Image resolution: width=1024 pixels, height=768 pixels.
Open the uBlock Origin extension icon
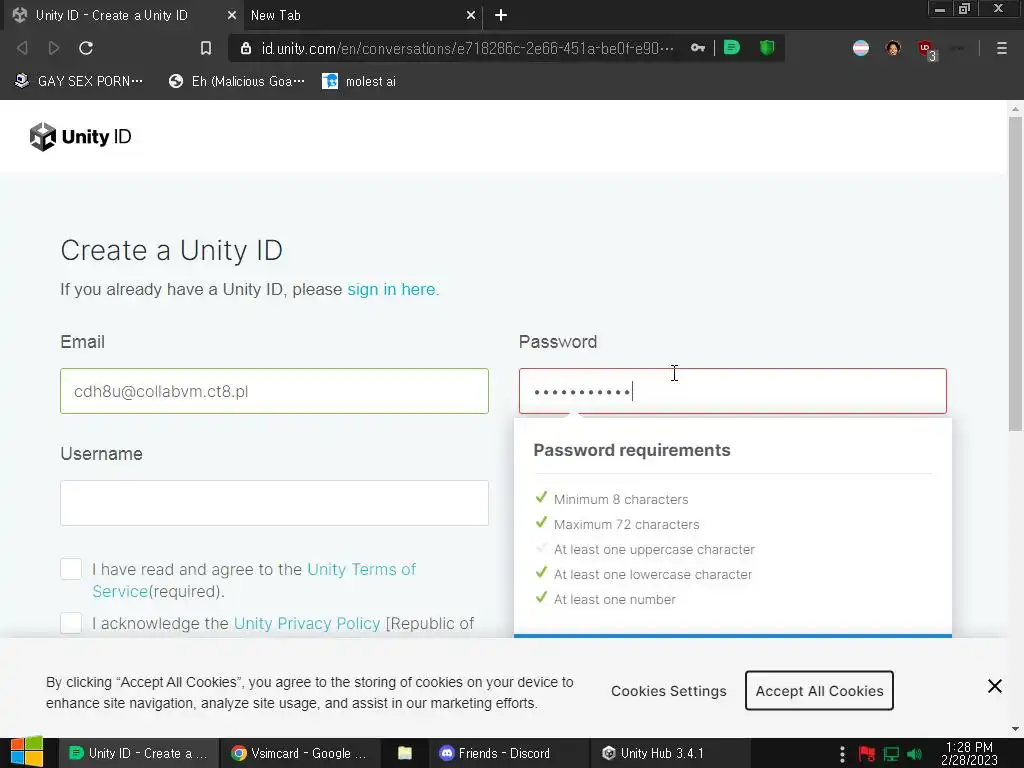[925, 48]
